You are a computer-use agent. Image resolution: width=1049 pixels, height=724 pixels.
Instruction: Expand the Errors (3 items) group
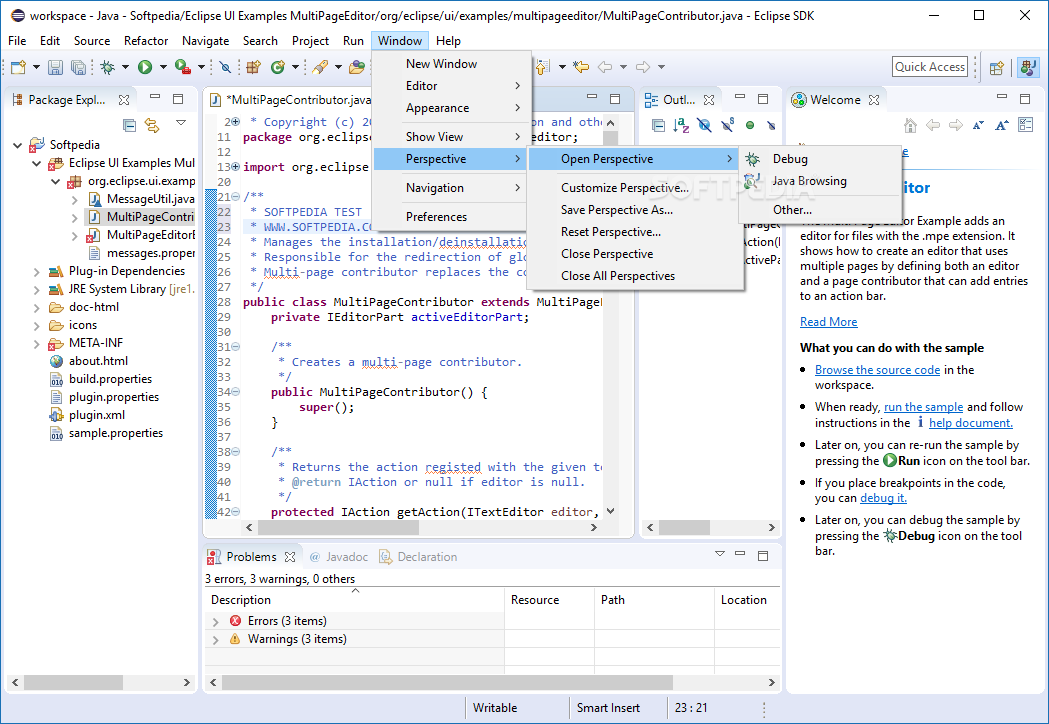pyautogui.click(x=215, y=622)
